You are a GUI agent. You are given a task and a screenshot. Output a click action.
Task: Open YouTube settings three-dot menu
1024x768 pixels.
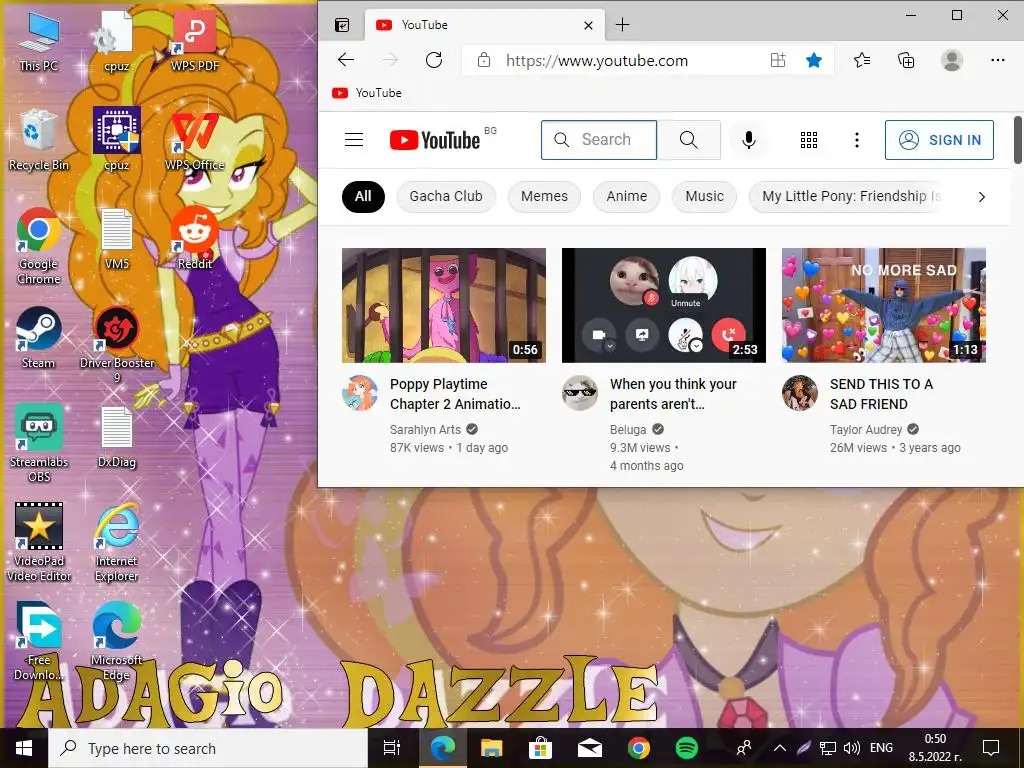[857, 140]
